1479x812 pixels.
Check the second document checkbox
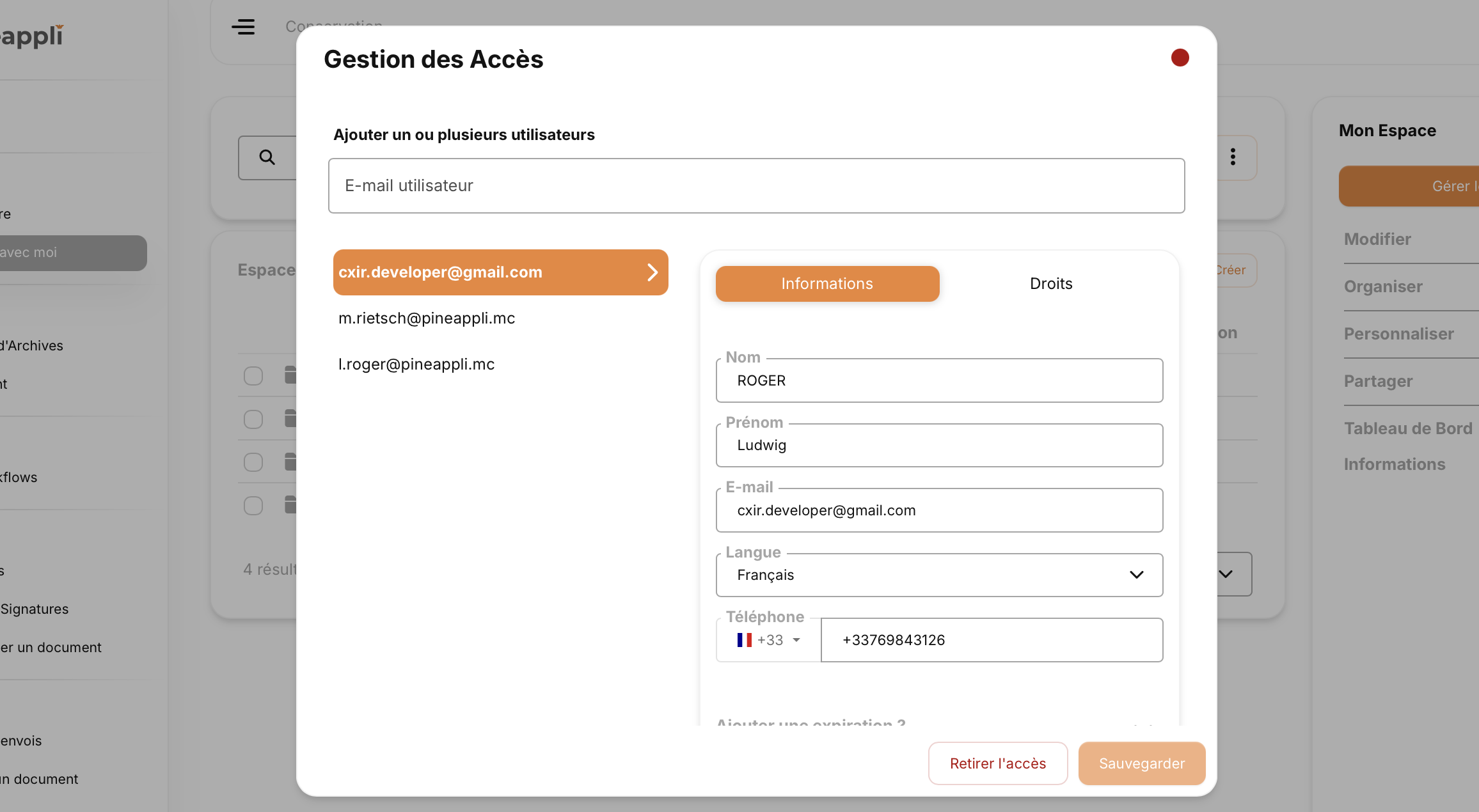(x=253, y=419)
